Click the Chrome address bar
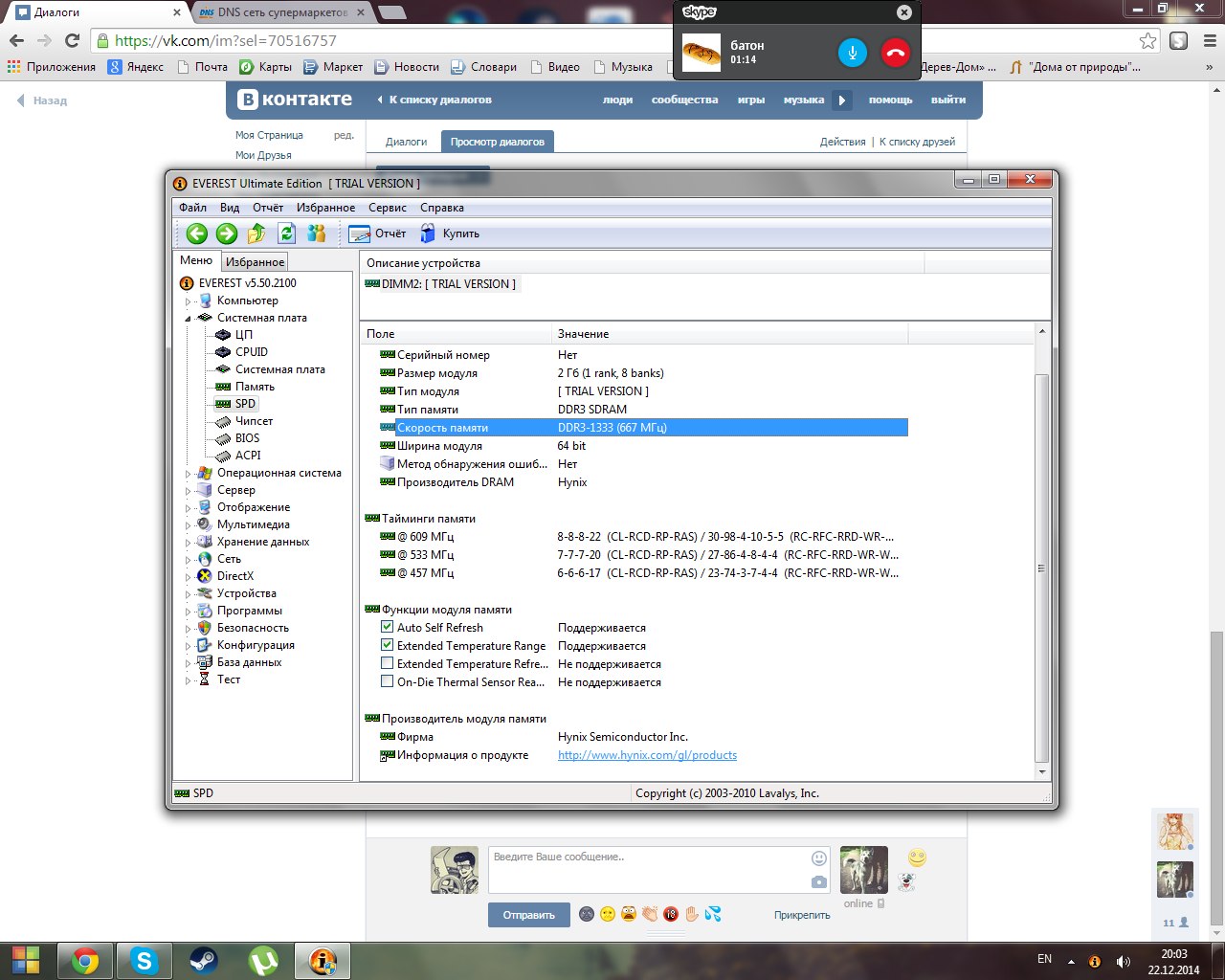Screen dimensions: 1225x980 coord(622,40)
